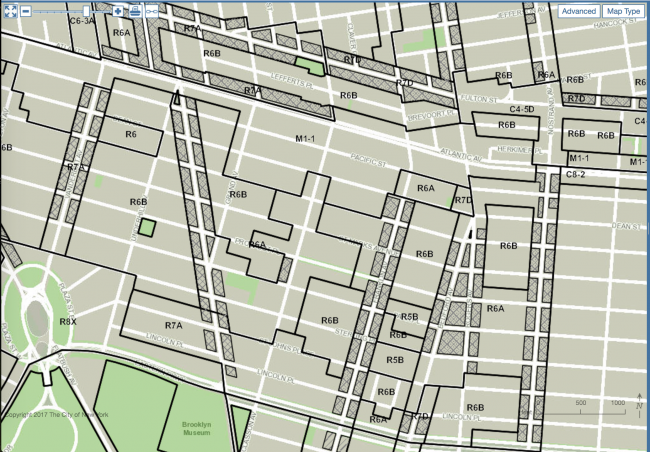This screenshot has height=452, width=650.
Task: Open the Advanced options
Action: 579,11
